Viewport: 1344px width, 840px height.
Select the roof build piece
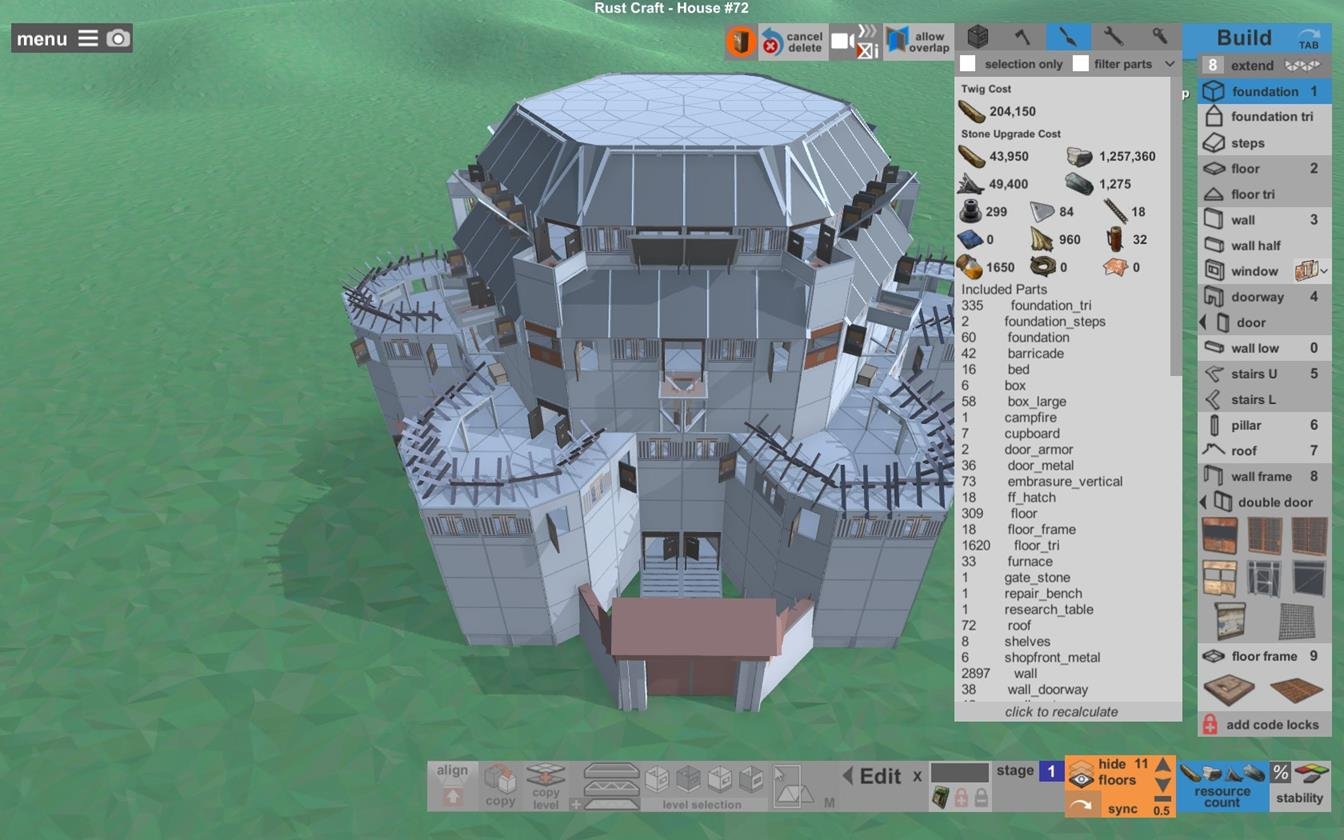click(1265, 451)
